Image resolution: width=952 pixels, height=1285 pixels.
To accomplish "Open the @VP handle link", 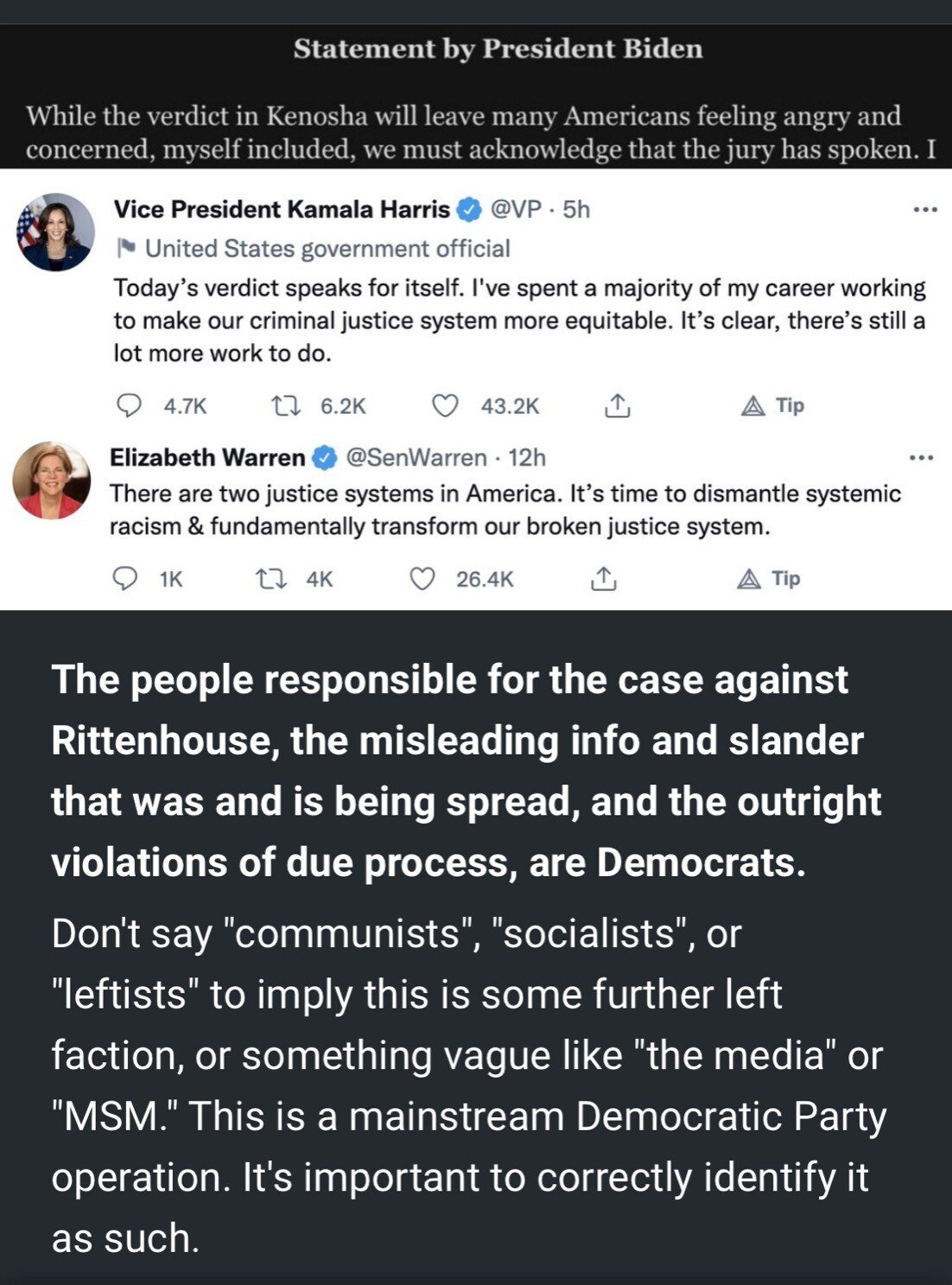I will point(515,209).
